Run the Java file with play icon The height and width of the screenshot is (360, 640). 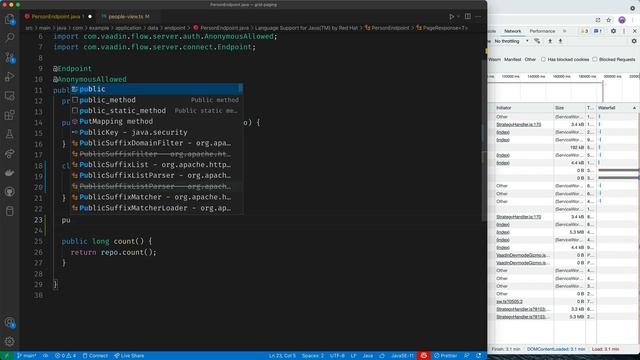click(x=451, y=17)
